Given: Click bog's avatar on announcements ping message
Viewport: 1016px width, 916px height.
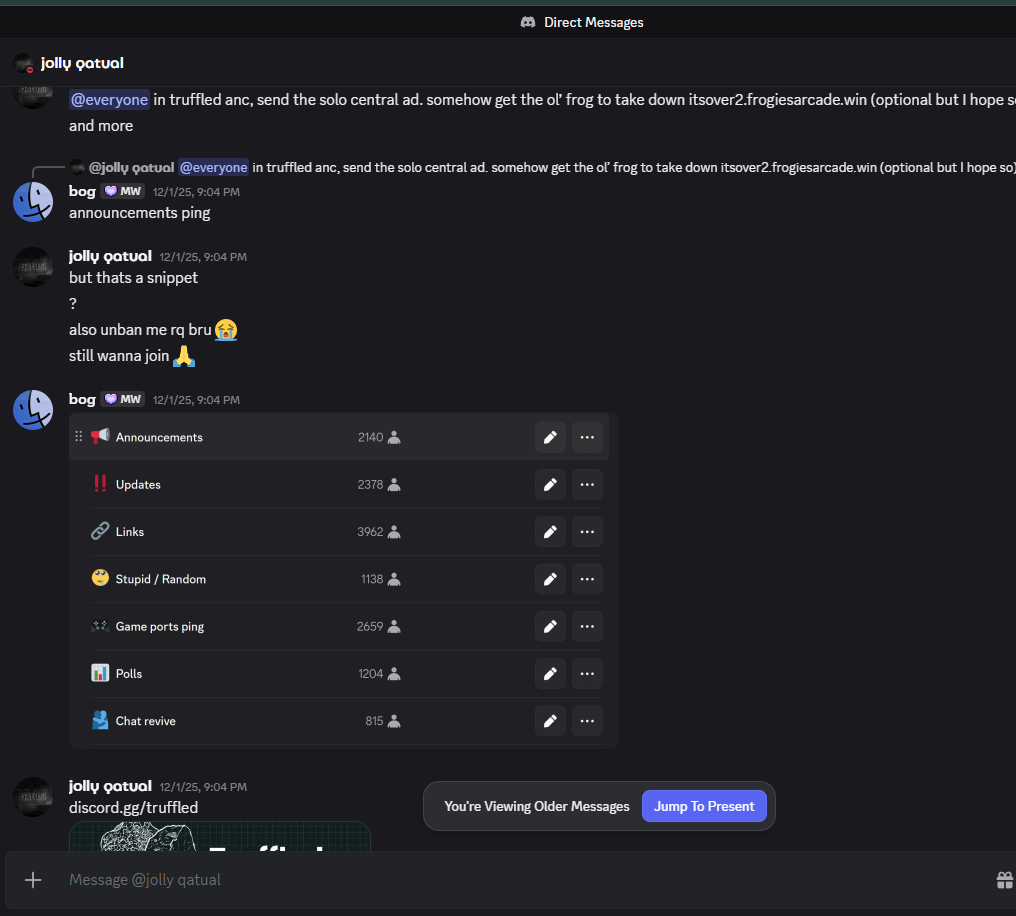Looking at the screenshot, I should coord(33,202).
